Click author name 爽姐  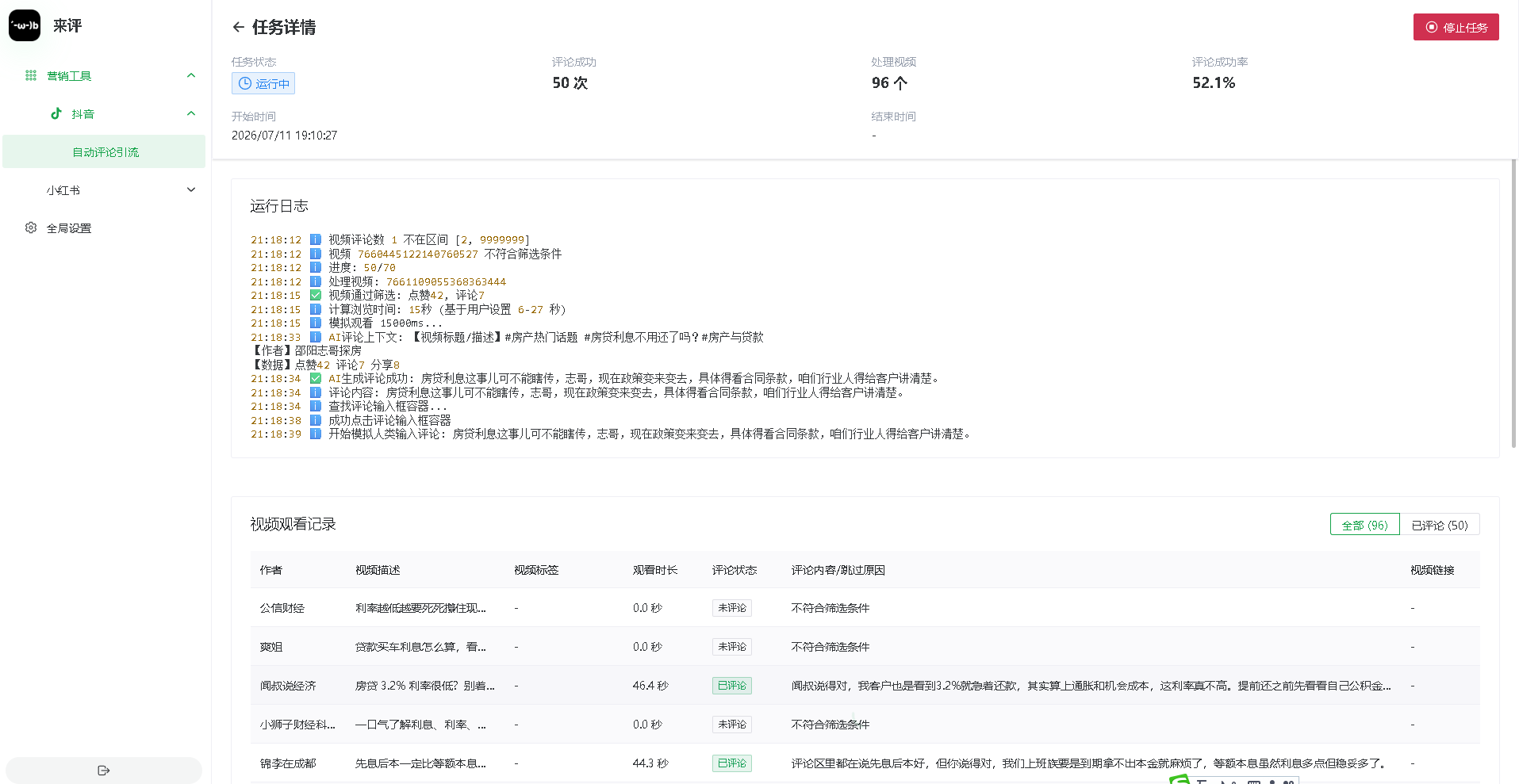tap(271, 647)
